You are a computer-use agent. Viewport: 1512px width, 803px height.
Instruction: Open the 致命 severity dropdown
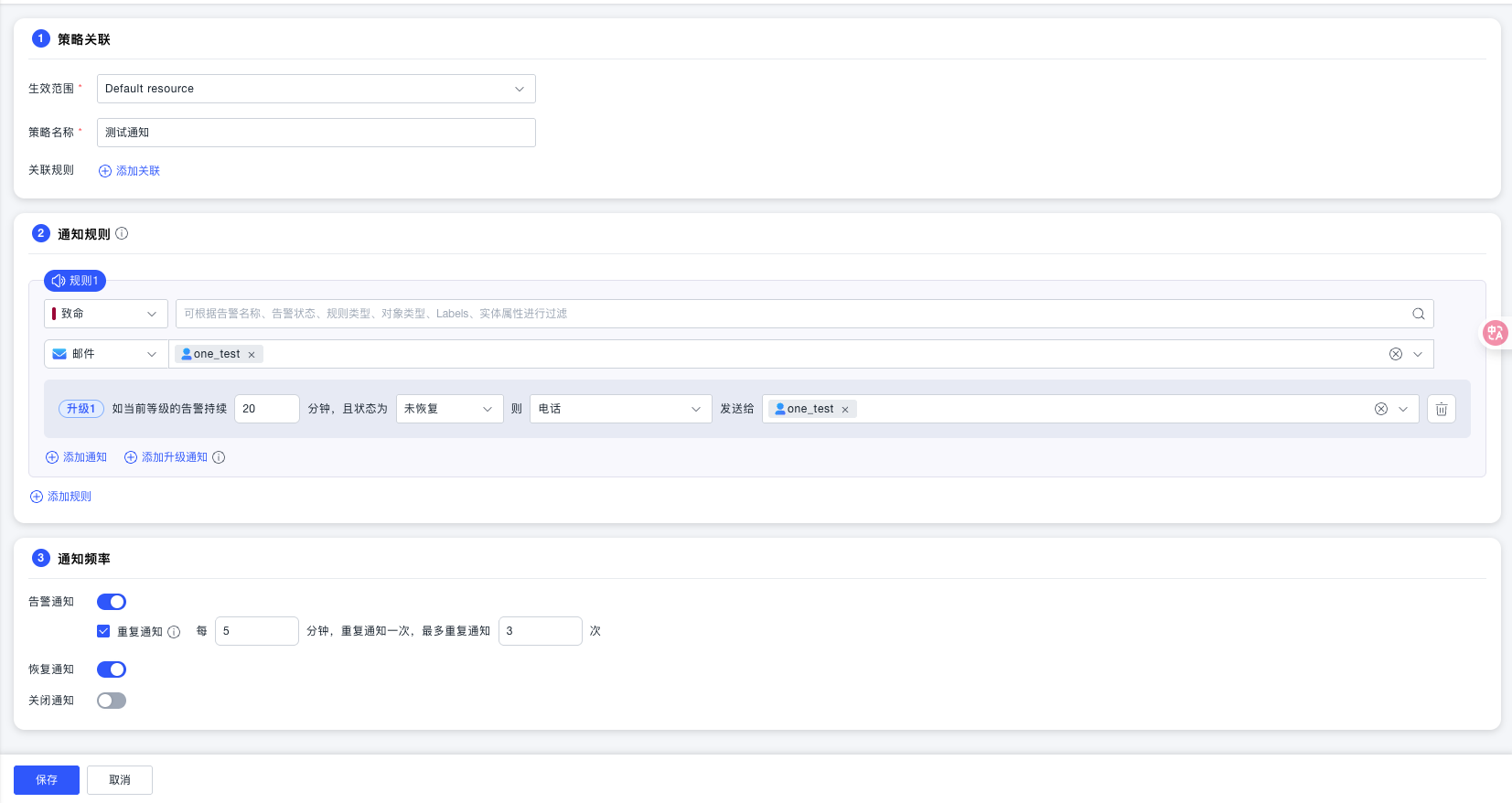(x=106, y=314)
